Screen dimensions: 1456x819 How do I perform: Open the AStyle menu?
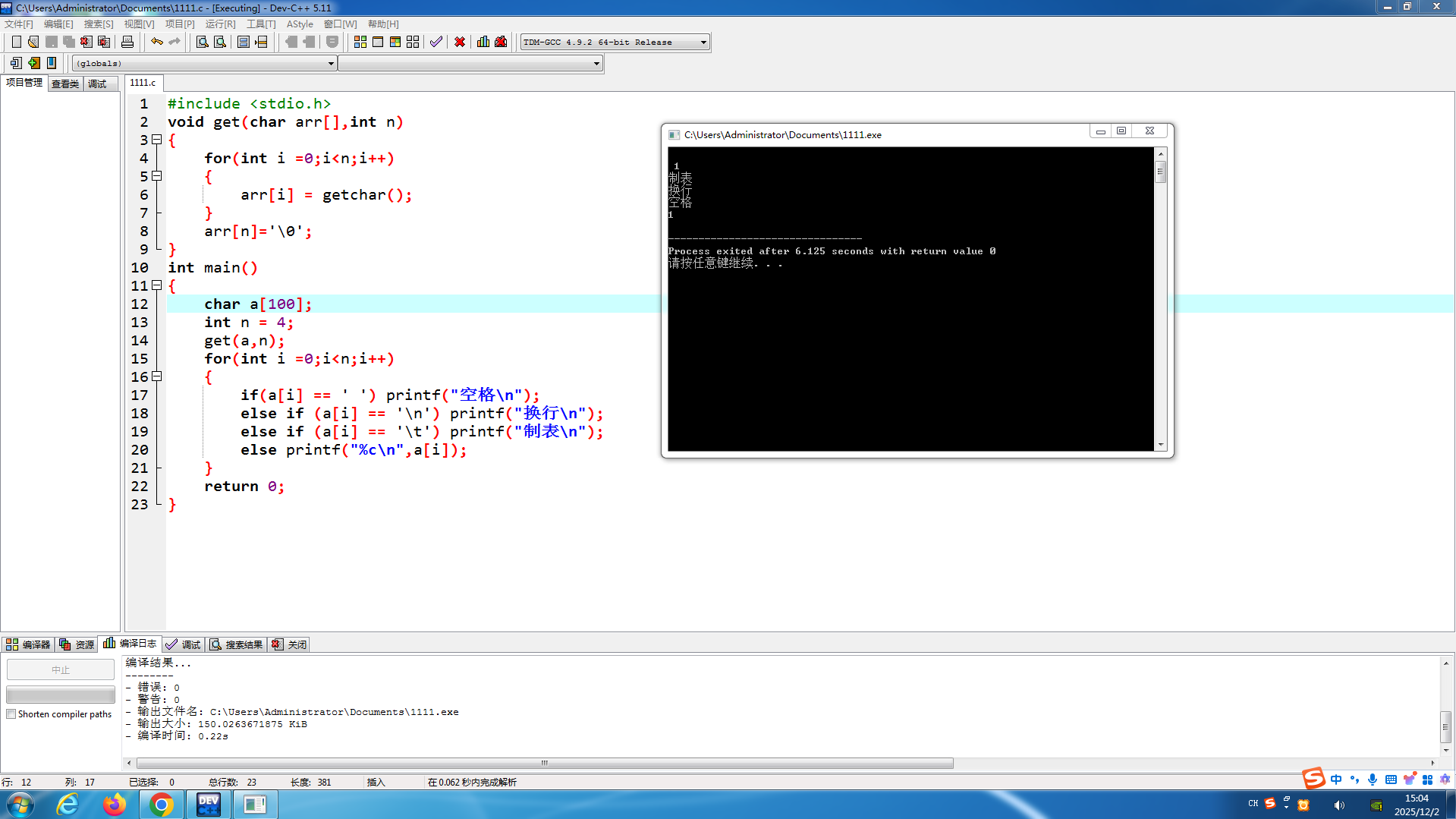pos(300,24)
